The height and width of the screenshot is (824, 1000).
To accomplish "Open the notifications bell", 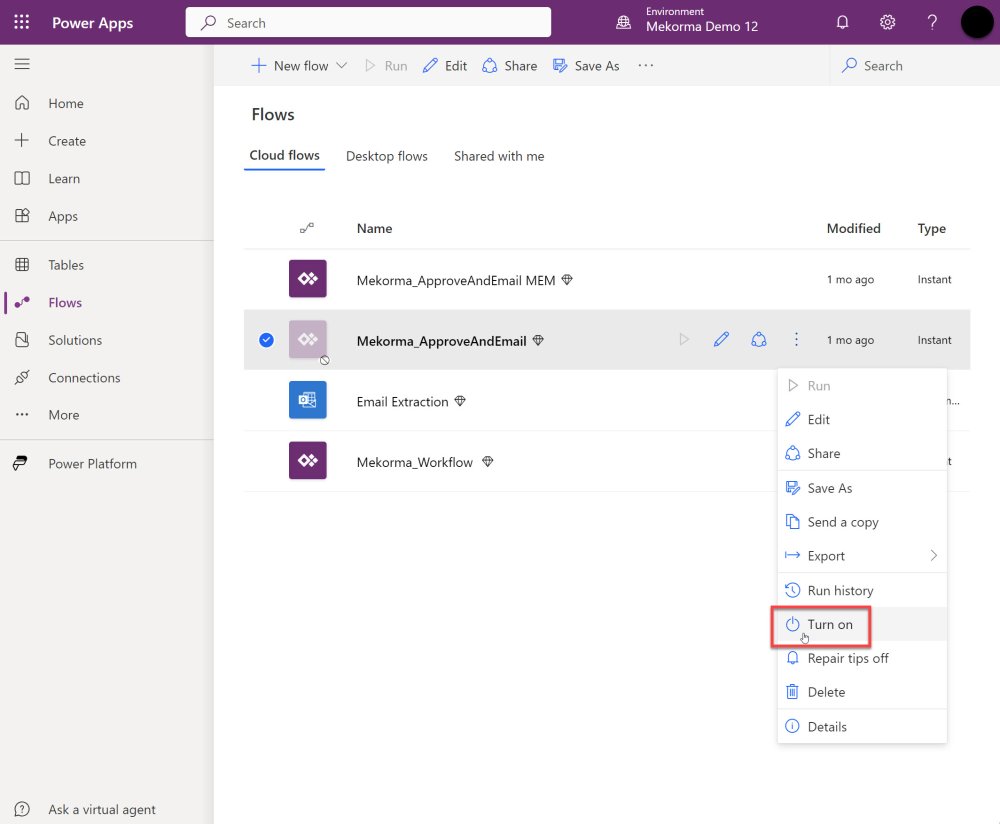I will click(842, 22).
